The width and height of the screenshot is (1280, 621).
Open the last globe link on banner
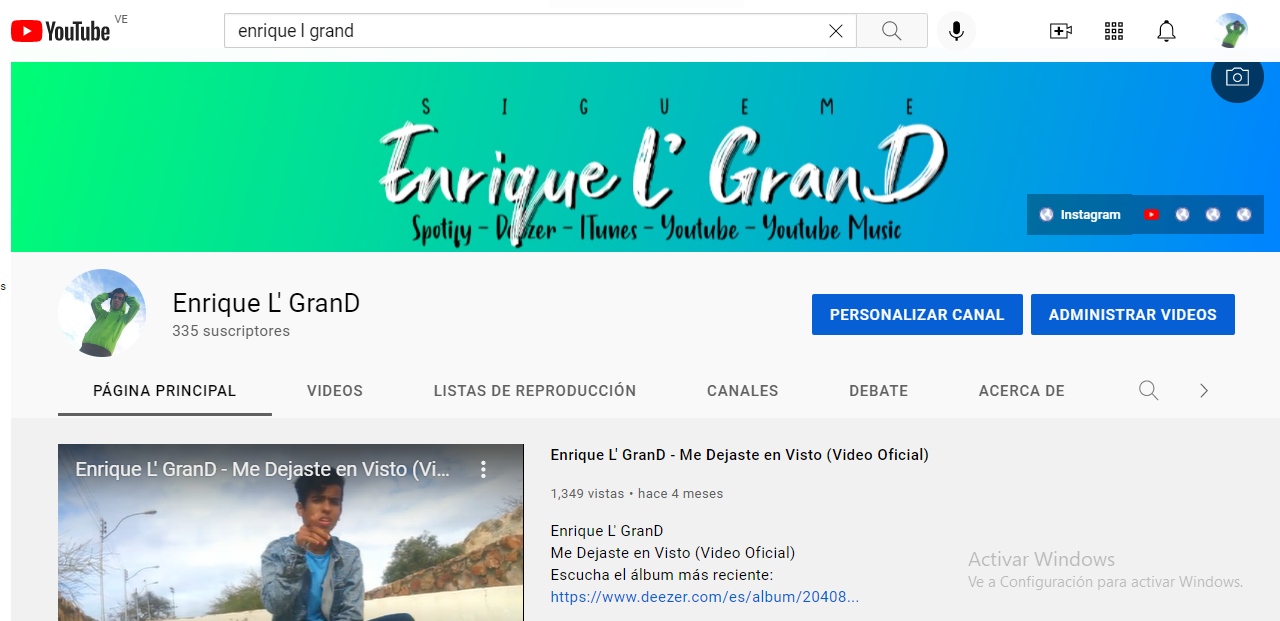coord(1244,215)
